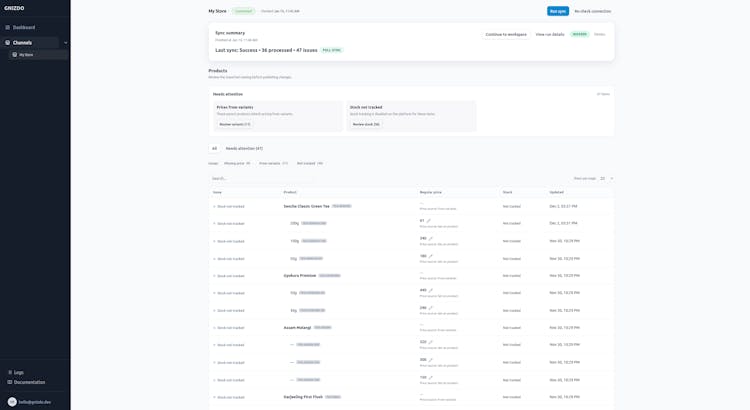Toggle the From variants issue filter
This screenshot has height=410, width=750.
coord(273,163)
